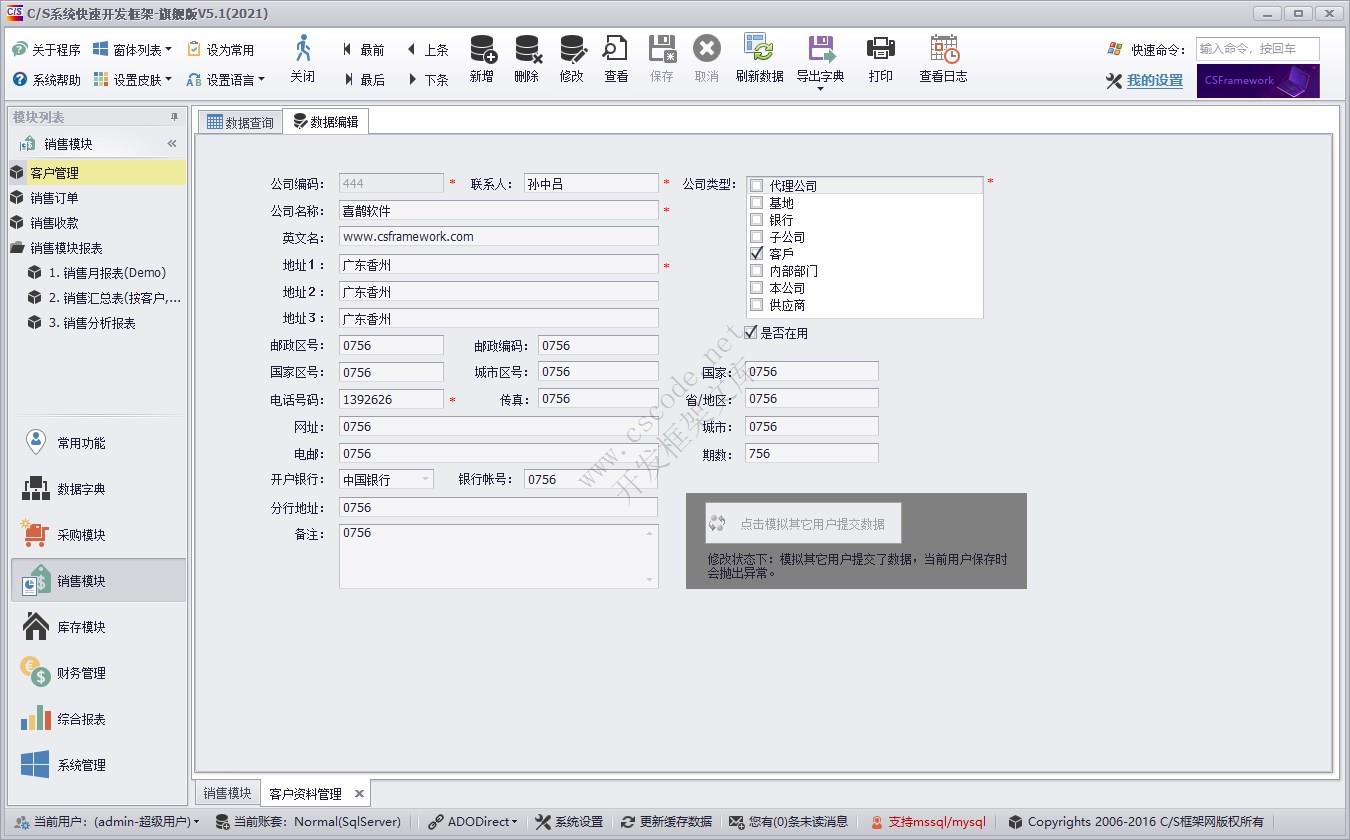Click the 删除 (Delete) toolbar icon
This screenshot has height=840, width=1350.
[x=526, y=60]
